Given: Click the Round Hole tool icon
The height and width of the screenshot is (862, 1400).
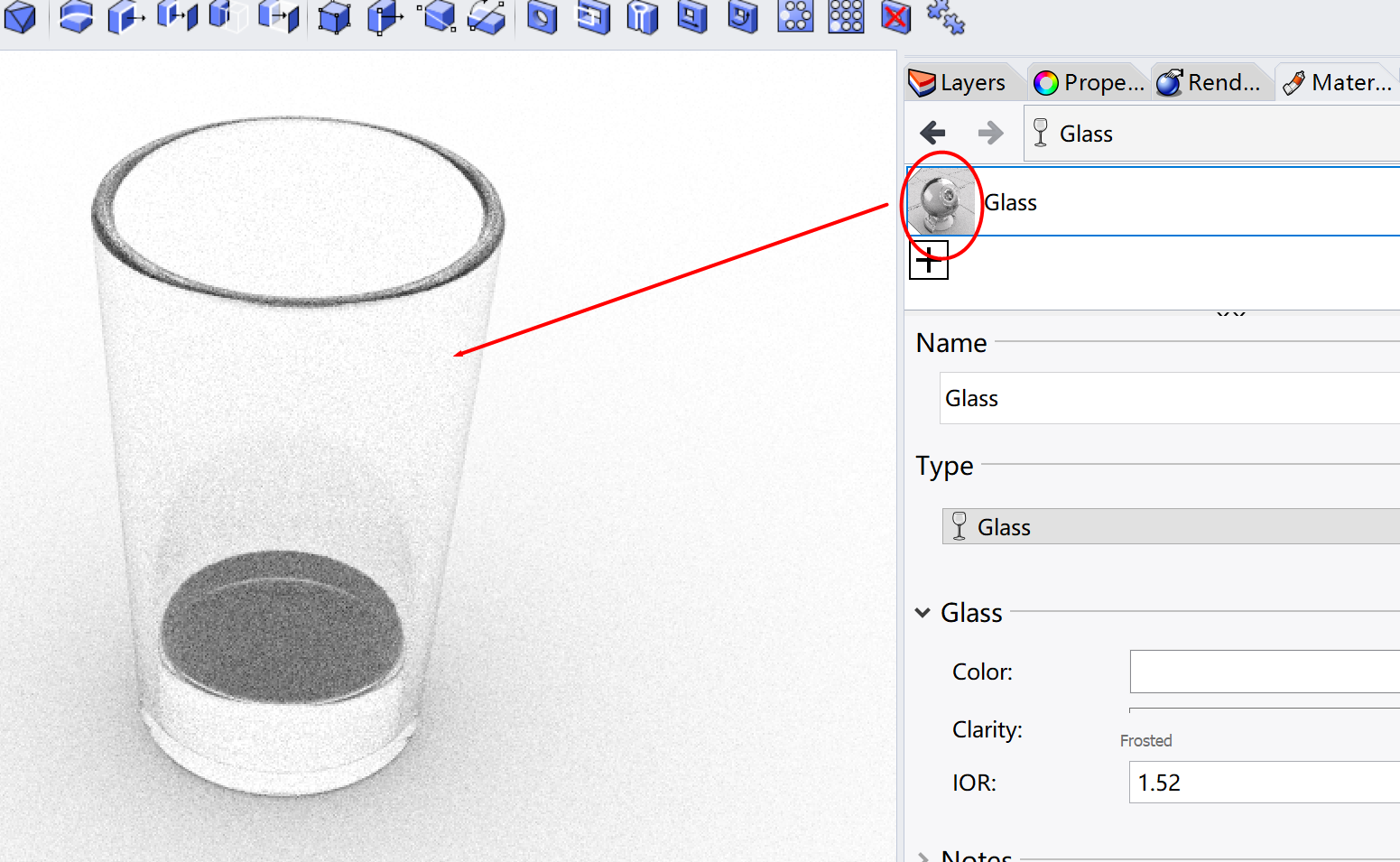Looking at the screenshot, I should tap(542, 17).
